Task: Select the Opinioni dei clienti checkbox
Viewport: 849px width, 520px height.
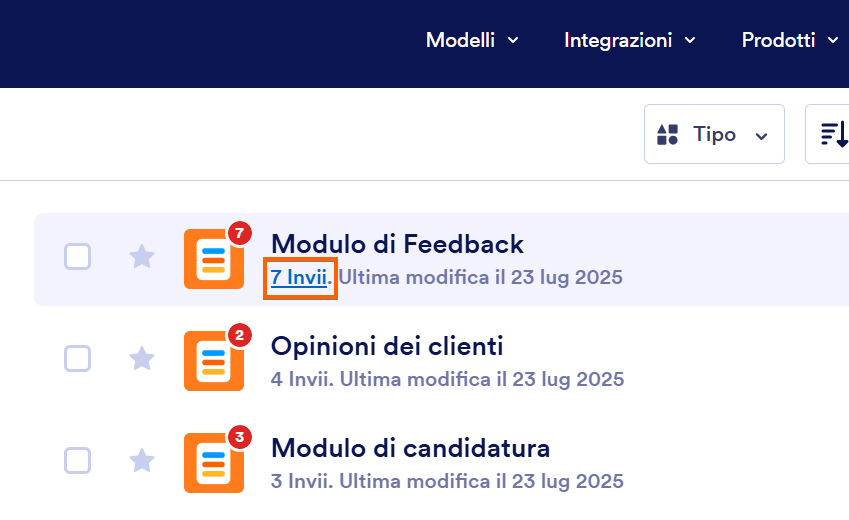Action: pos(77,358)
